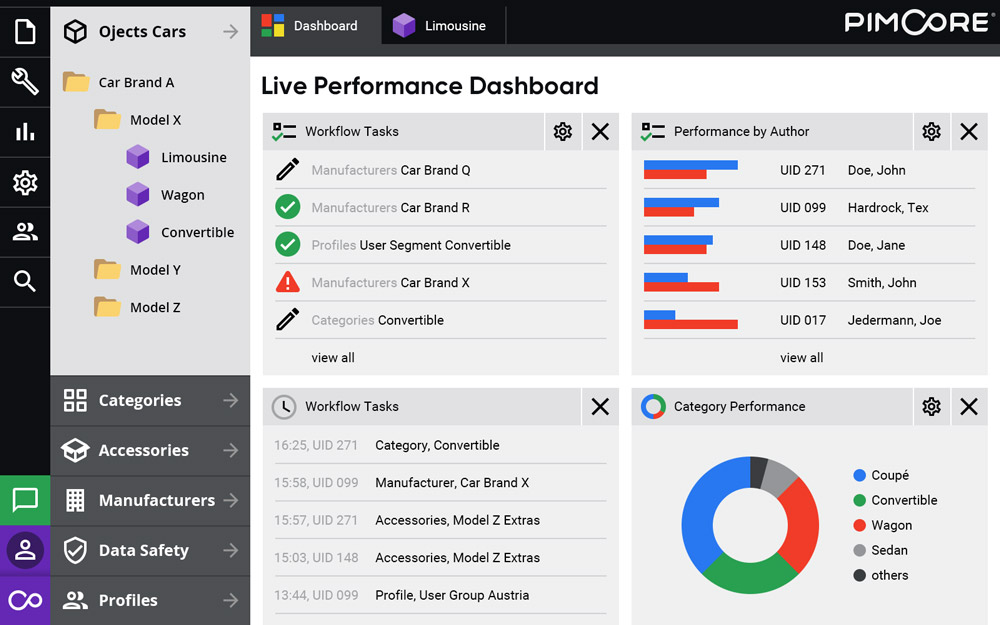This screenshot has height=625, width=1000.
Task: Close the clock-icon Workflow Tasks panel
Action: pos(600,406)
